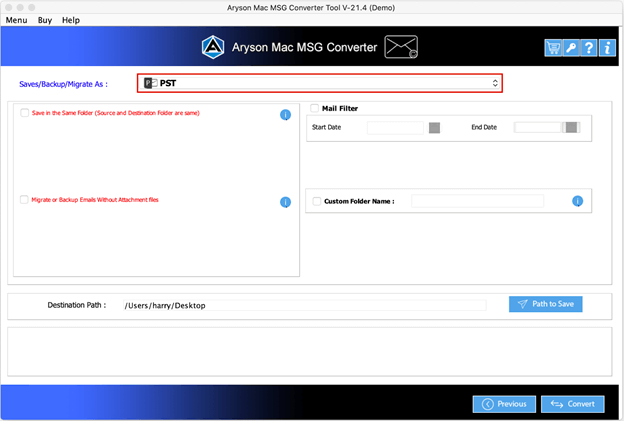Show info for Save in the Same Folder
Screen dimensions: 624x421
coord(285,115)
